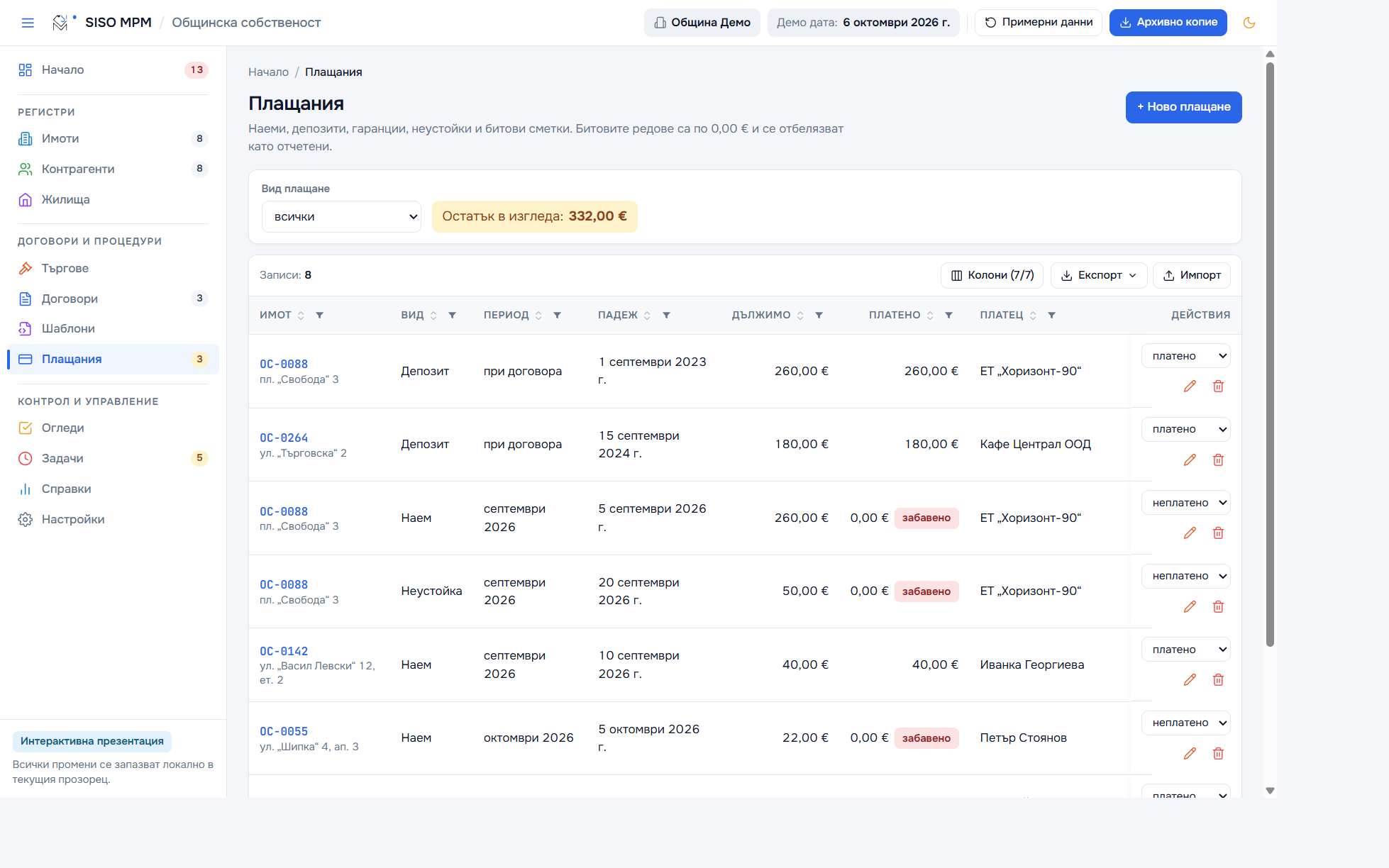Click the Импорт button
Screen dimensions: 1389x868
pos(1192,275)
